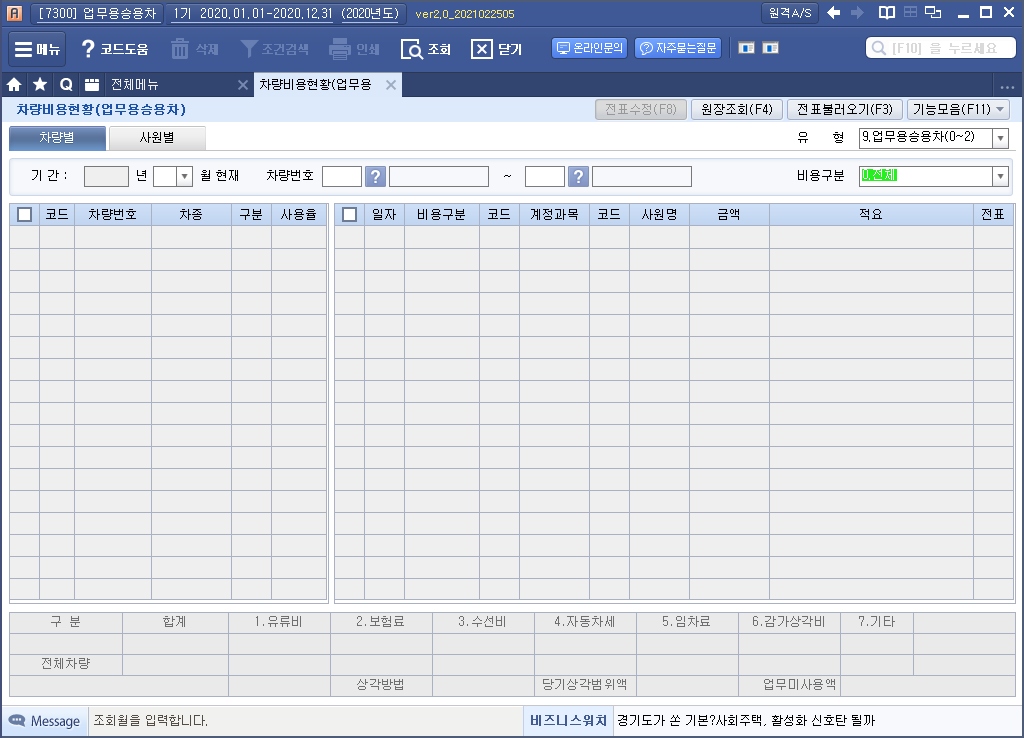1024x738 pixels.
Task: Click the Q quick search icon
Action: click(66, 85)
